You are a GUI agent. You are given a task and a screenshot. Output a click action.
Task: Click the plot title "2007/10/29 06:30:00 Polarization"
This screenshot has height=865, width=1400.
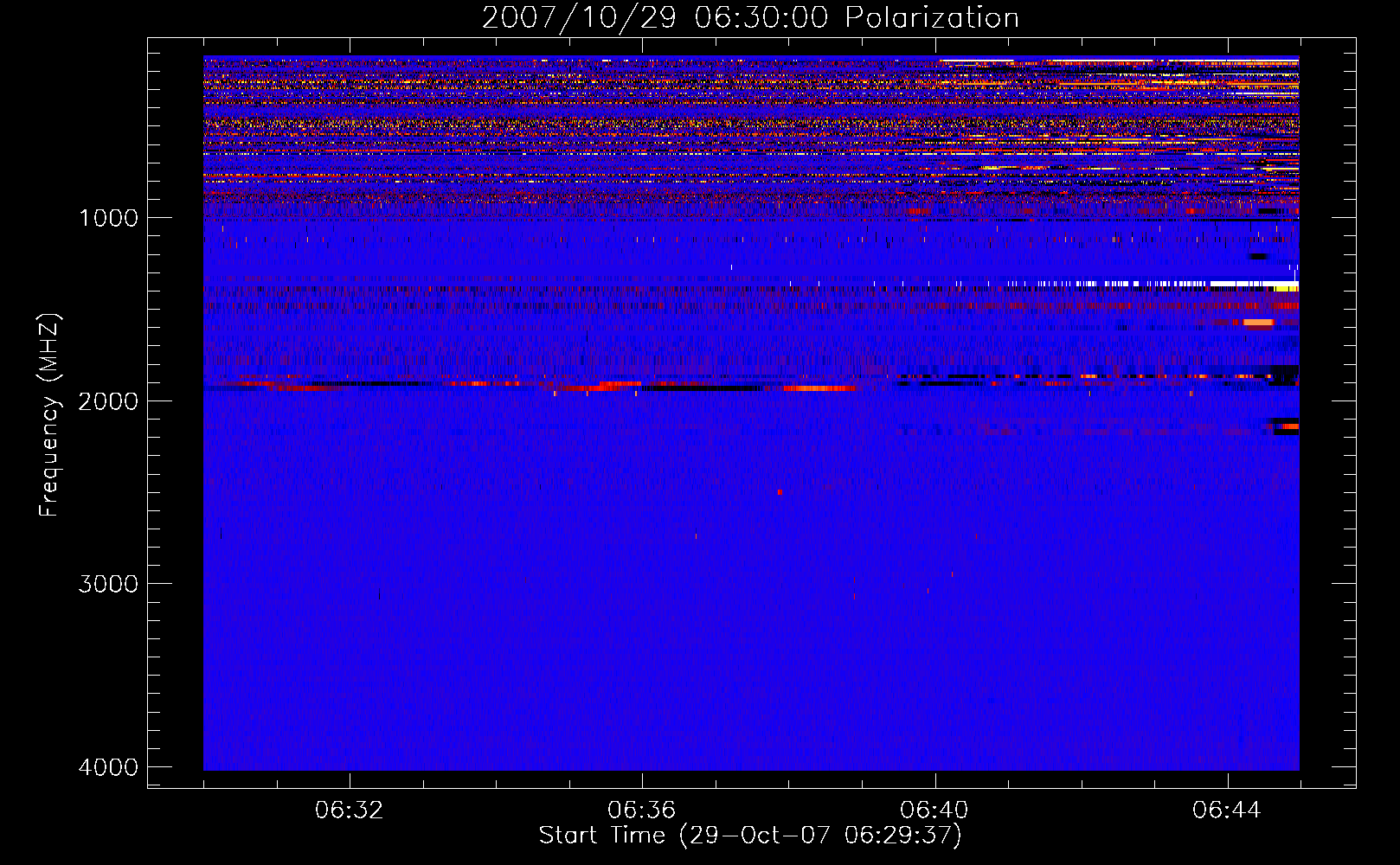tap(750, 17)
